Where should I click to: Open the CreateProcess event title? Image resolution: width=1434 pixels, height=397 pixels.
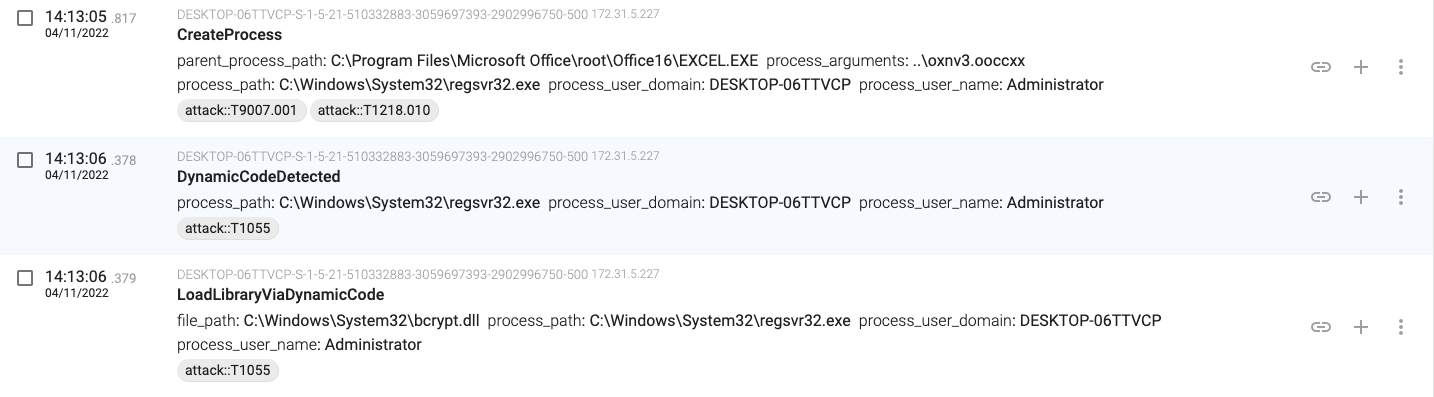pyautogui.click(x=229, y=35)
